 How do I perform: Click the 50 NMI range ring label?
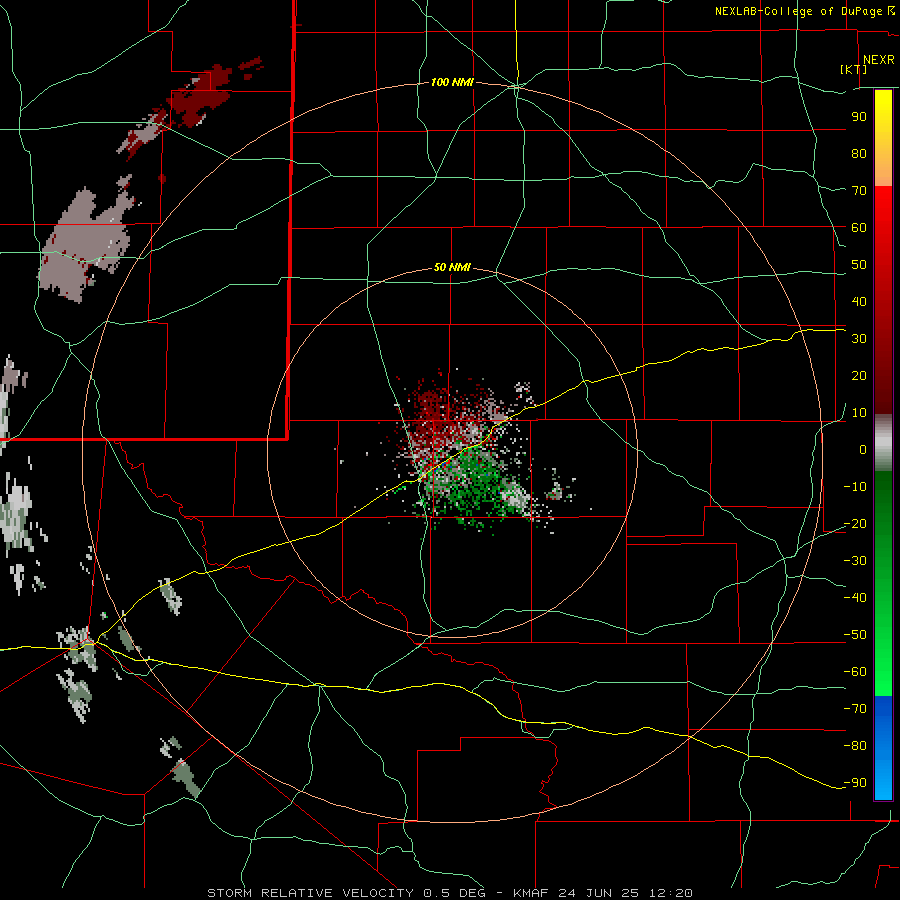pyautogui.click(x=452, y=267)
